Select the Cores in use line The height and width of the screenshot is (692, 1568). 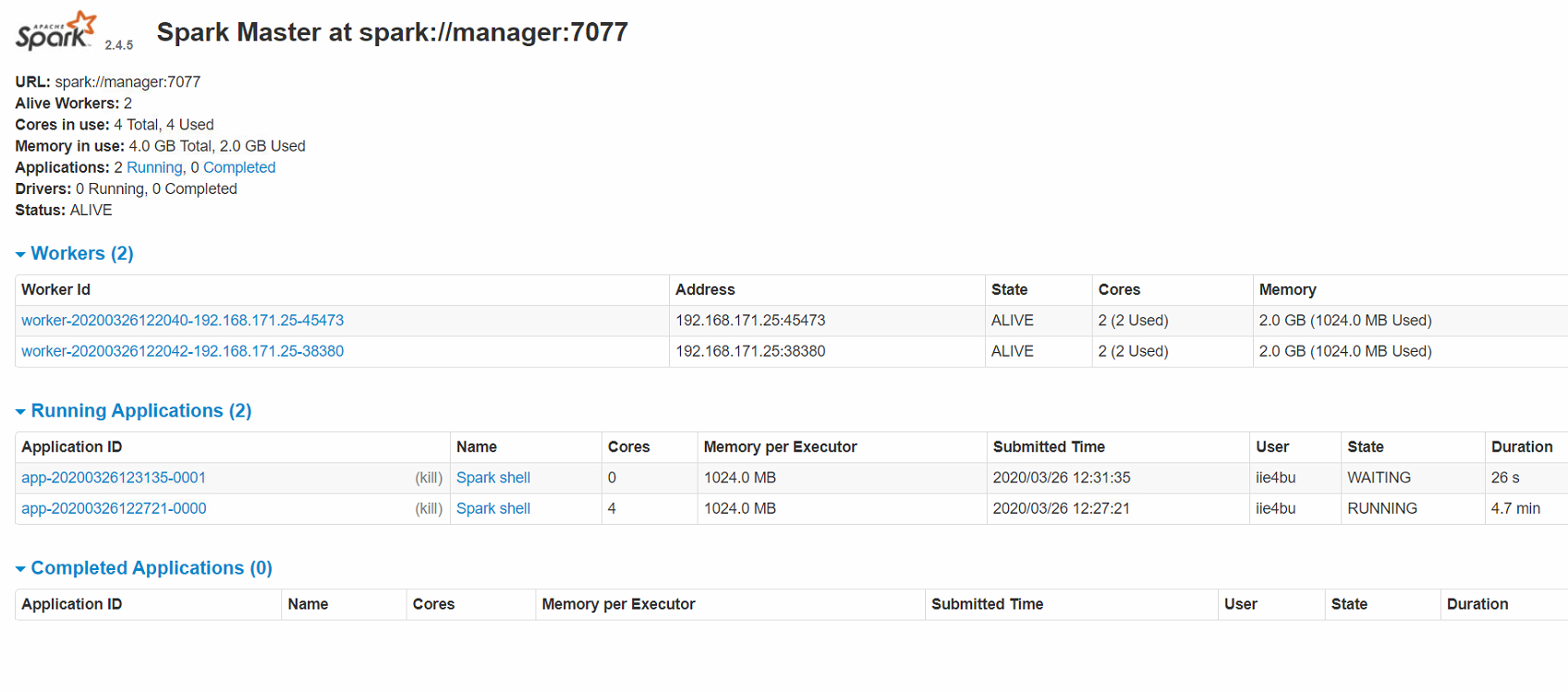click(x=115, y=124)
